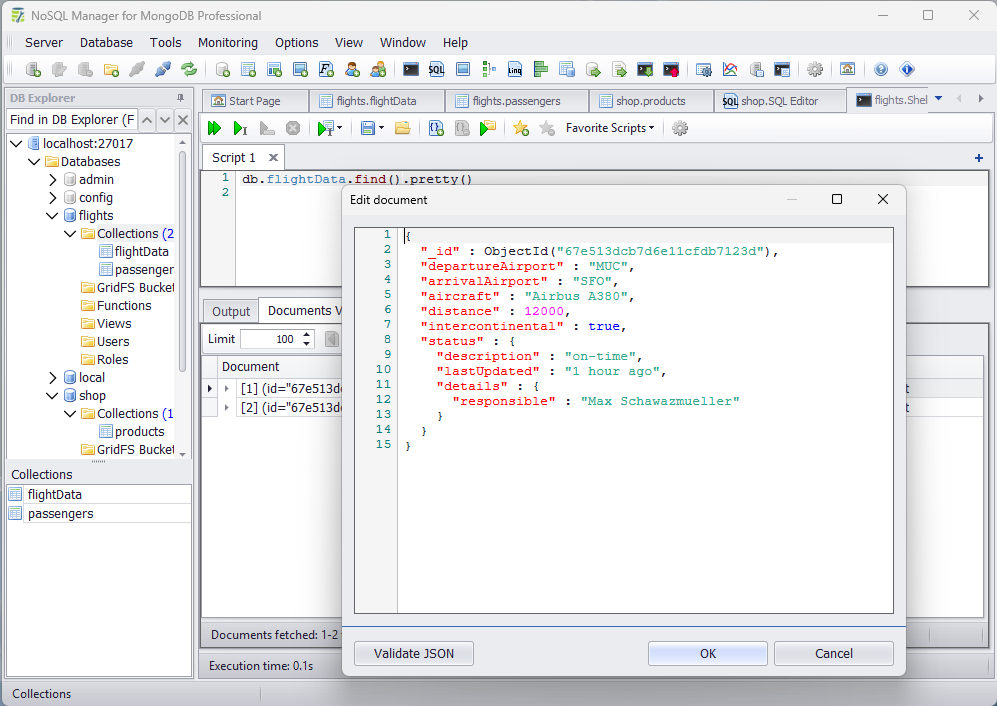Click the Open script folder icon

(x=402, y=128)
